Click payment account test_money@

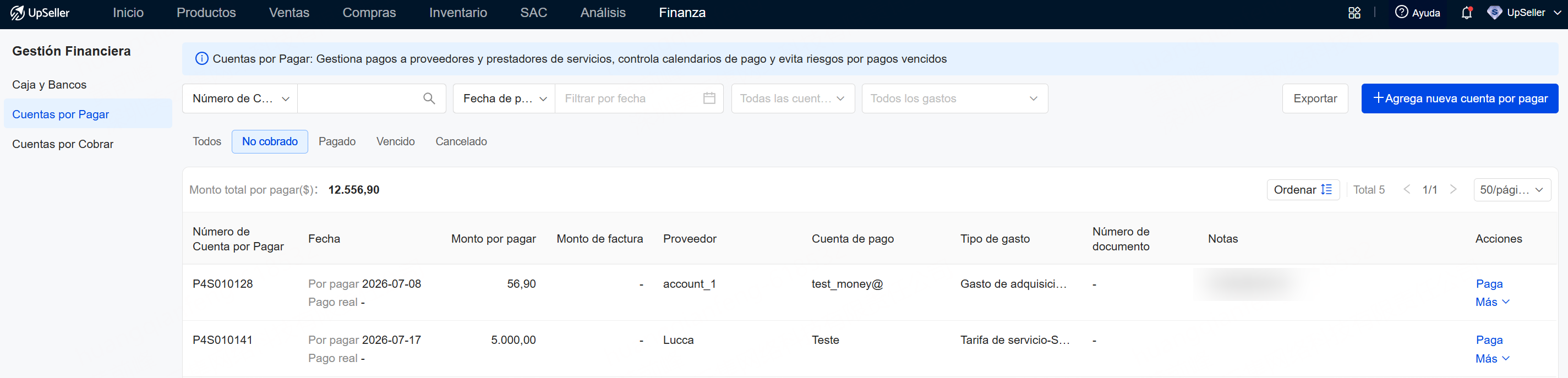(848, 284)
